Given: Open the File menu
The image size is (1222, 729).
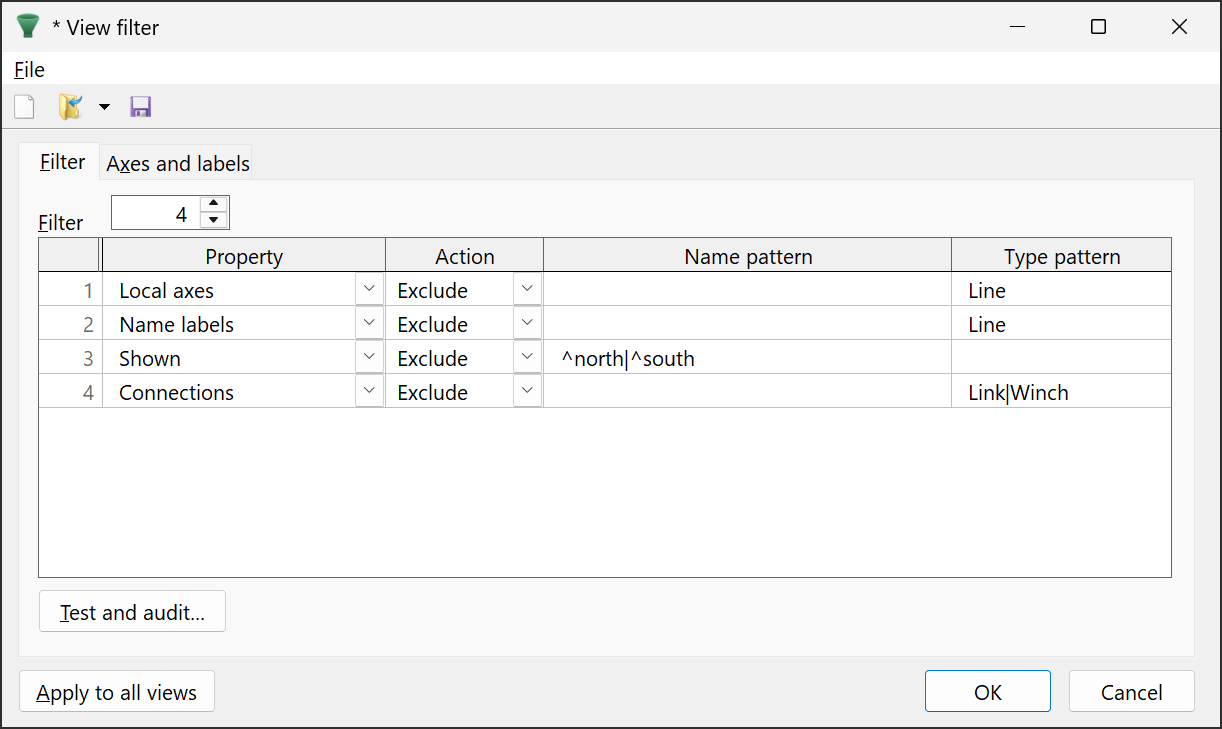Looking at the screenshot, I should point(29,69).
